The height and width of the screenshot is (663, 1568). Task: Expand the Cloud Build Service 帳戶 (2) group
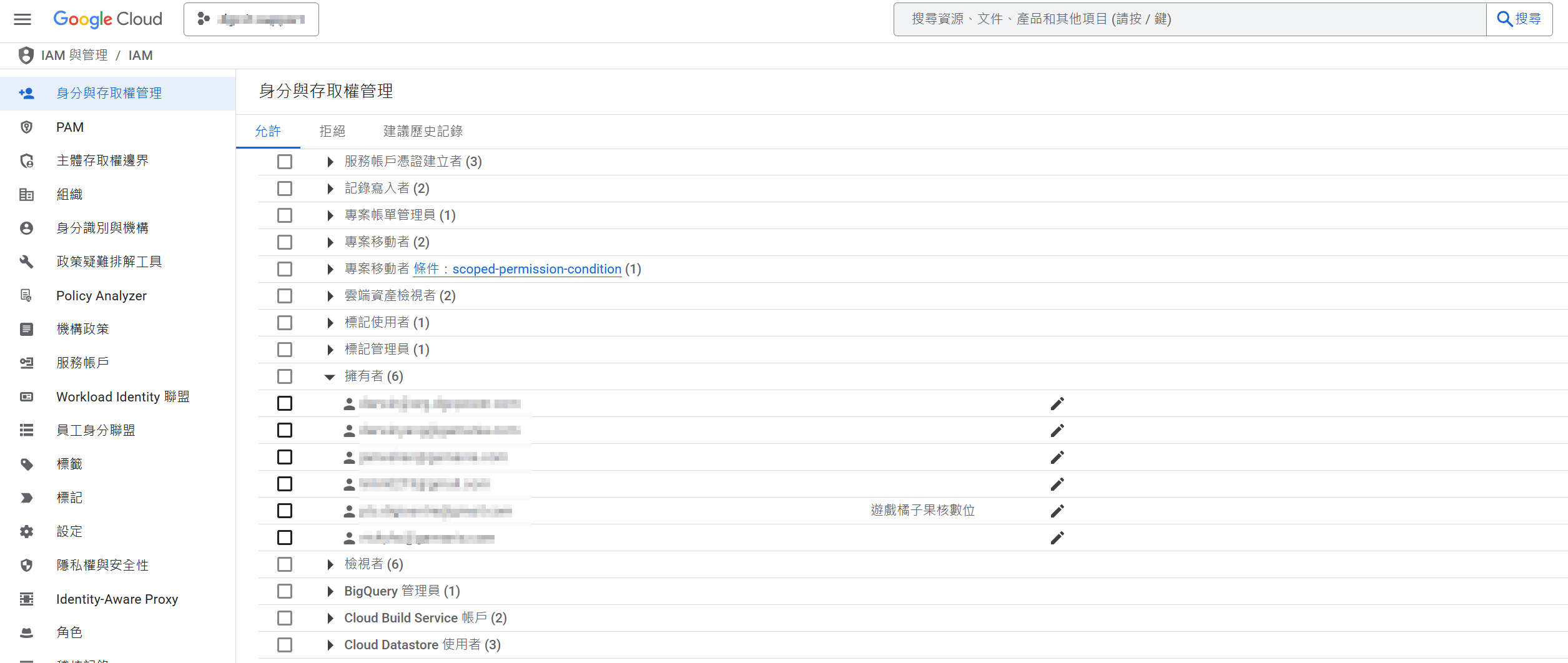click(330, 618)
